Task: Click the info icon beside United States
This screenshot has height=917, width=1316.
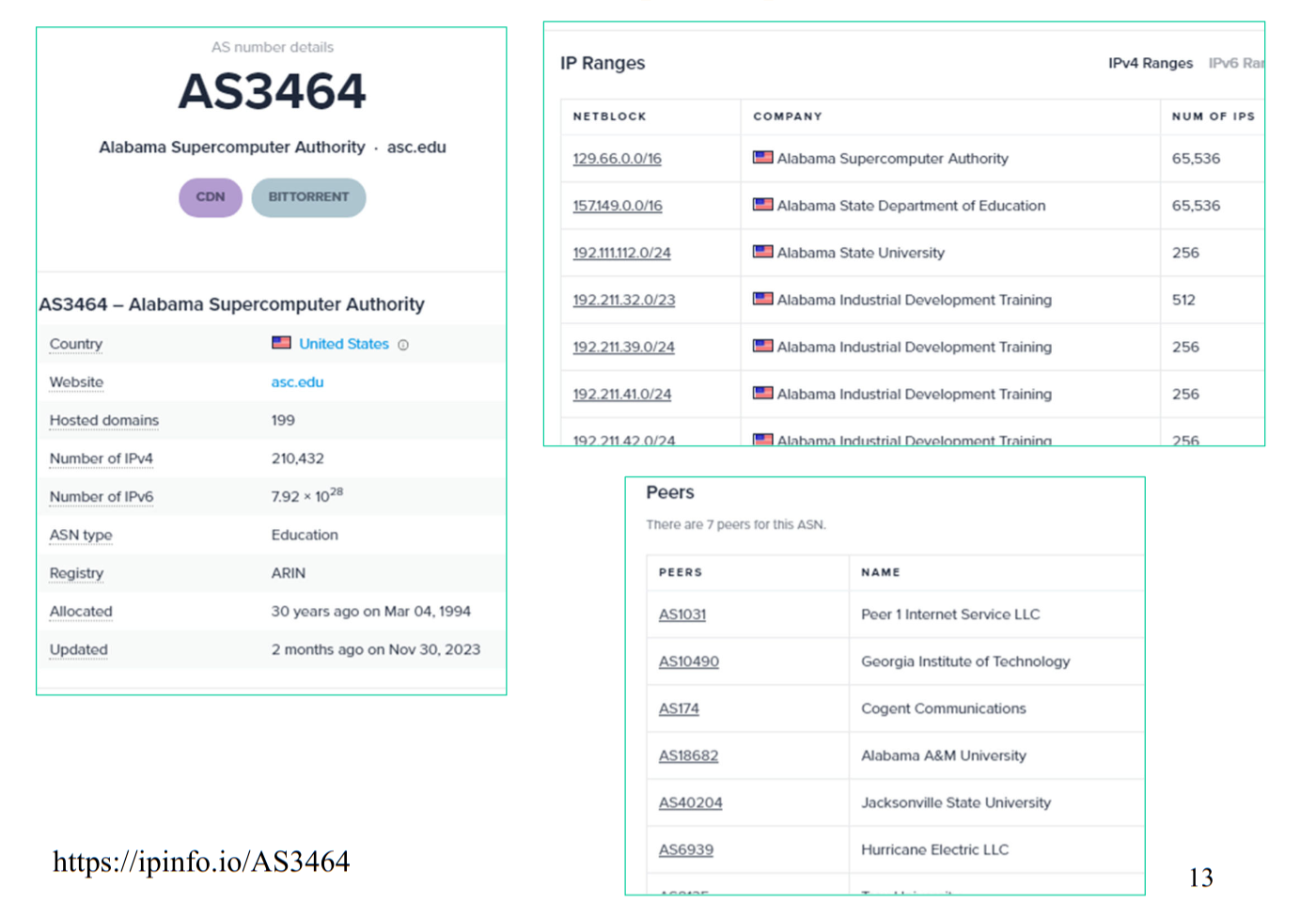Action: [x=403, y=345]
